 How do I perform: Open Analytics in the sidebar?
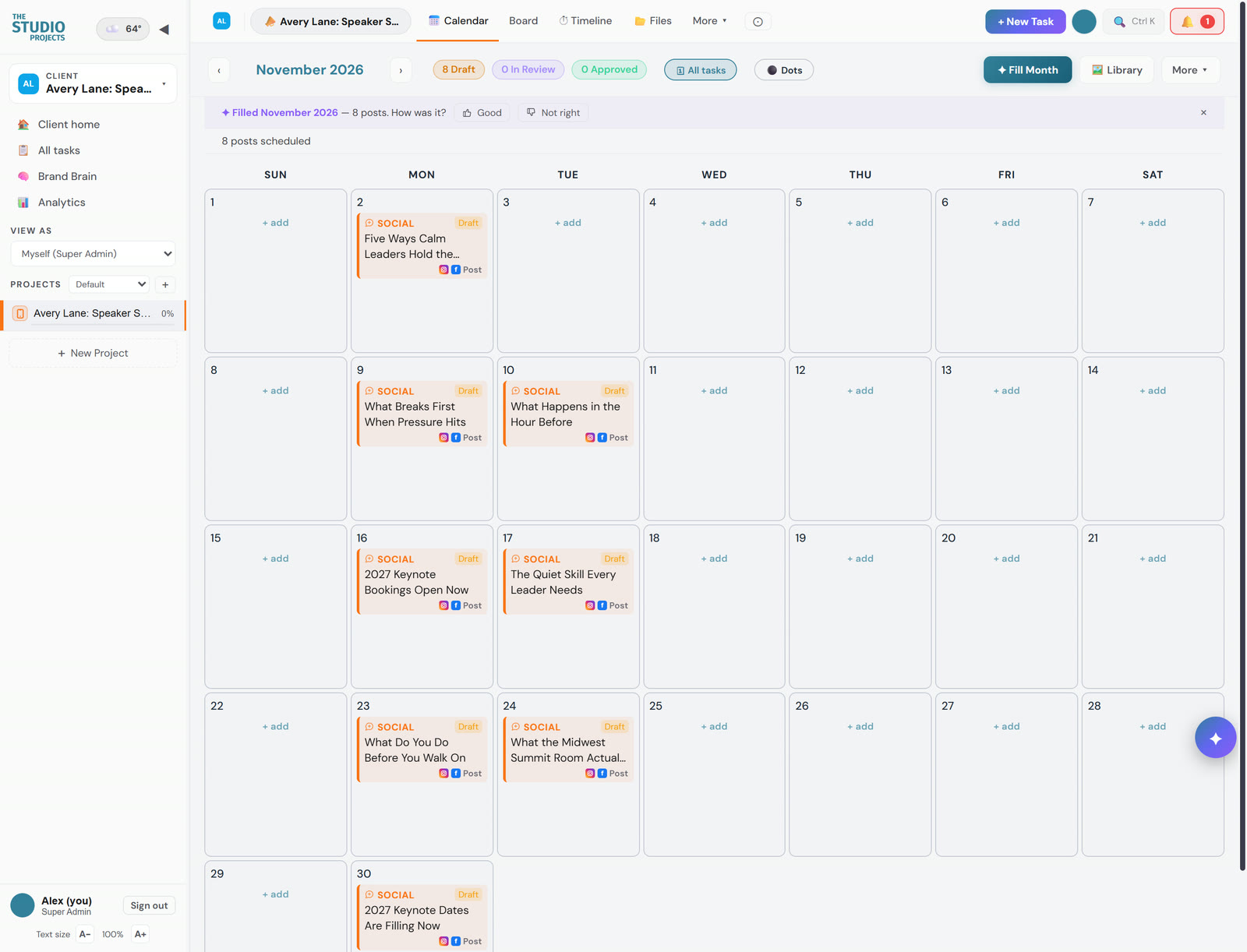62,203
